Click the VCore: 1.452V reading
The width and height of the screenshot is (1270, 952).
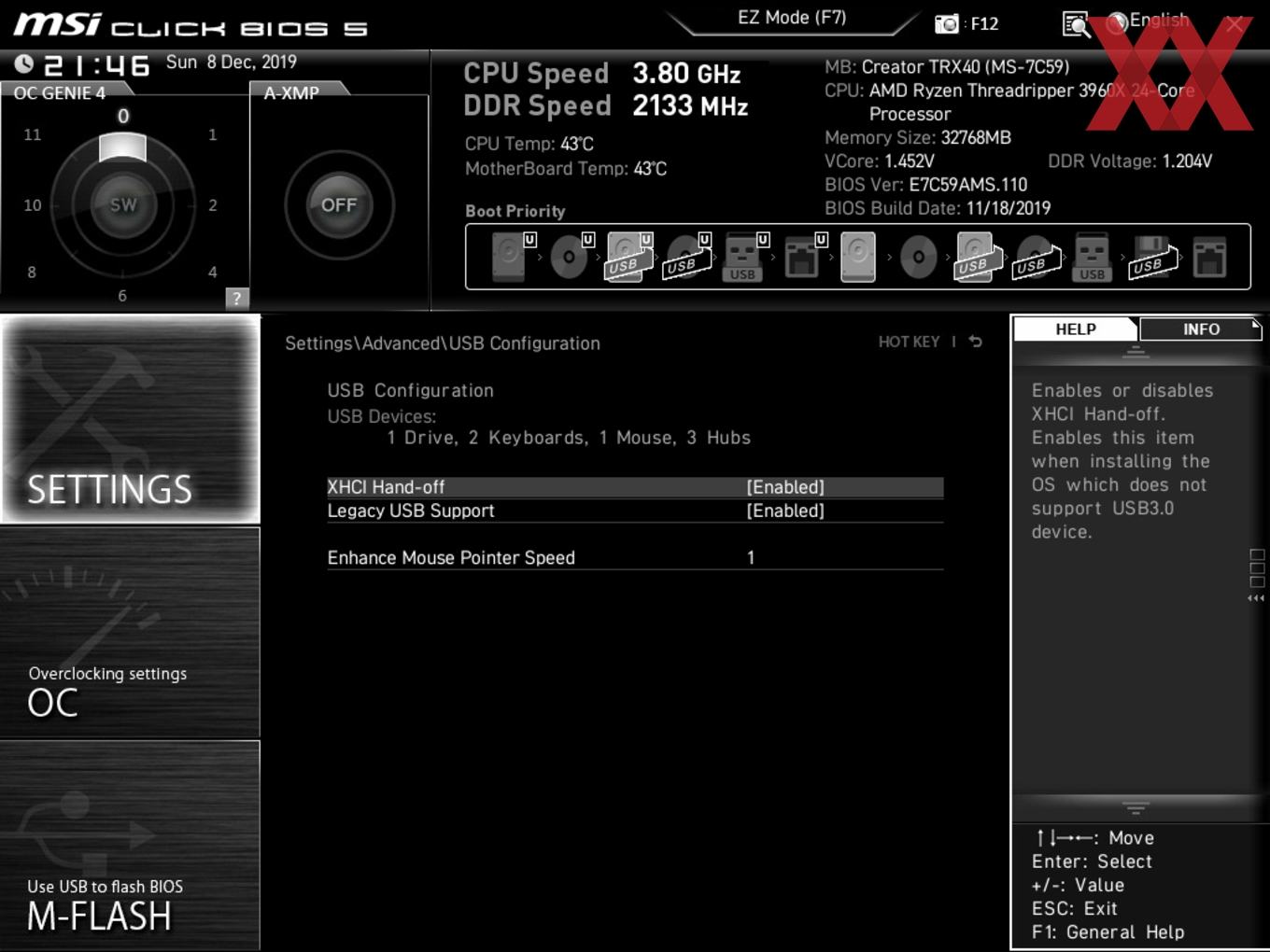[x=879, y=161]
